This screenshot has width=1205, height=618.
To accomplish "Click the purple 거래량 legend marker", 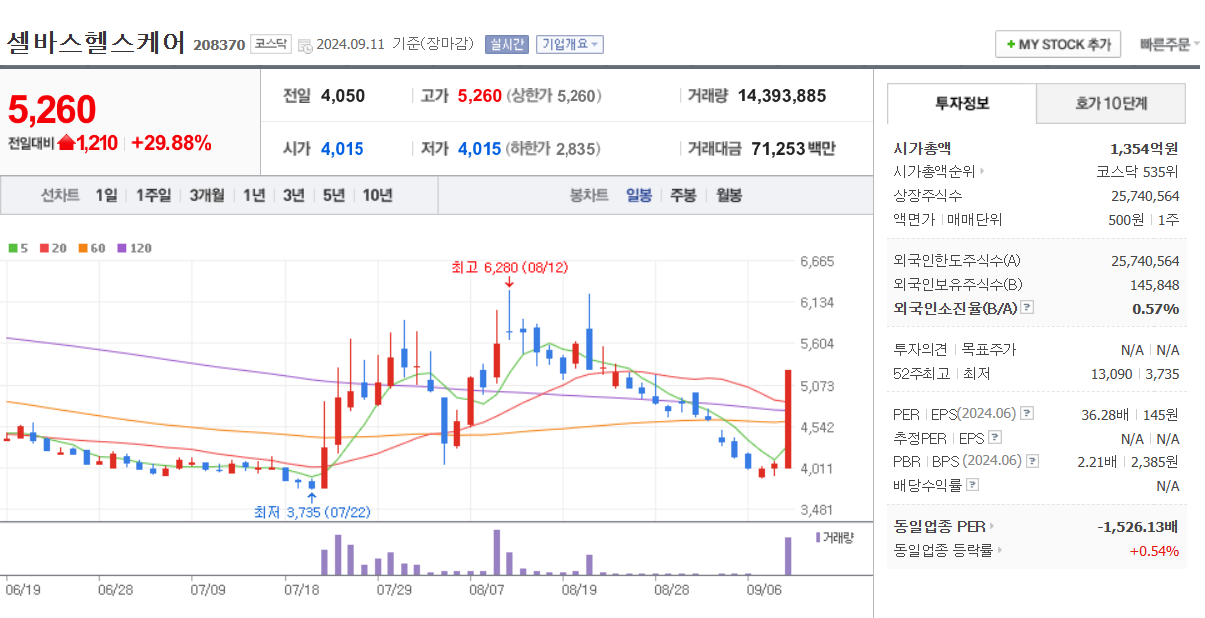I will pos(818,538).
